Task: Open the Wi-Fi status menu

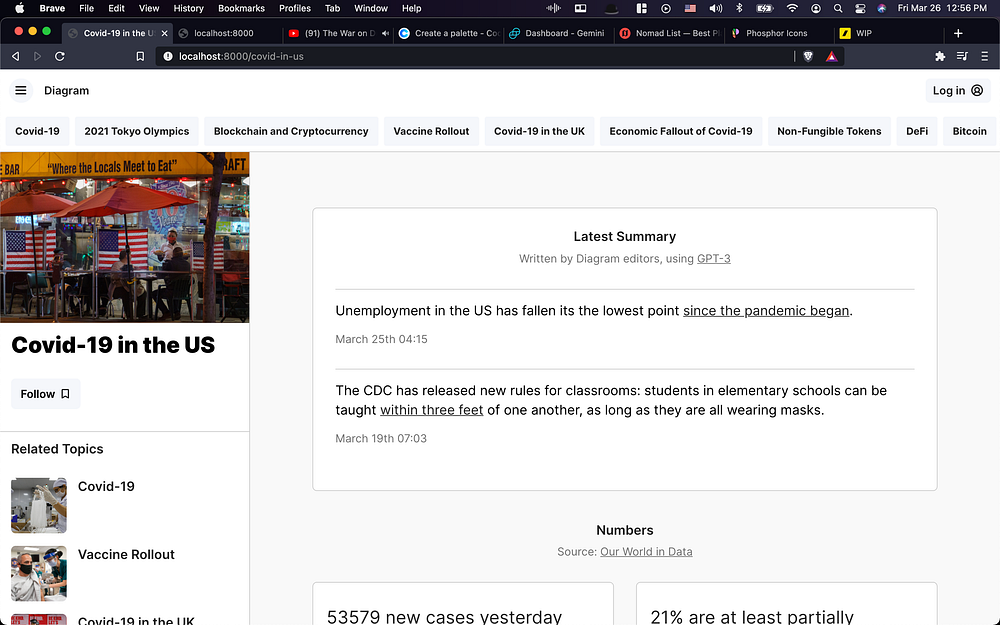Action: [x=792, y=8]
